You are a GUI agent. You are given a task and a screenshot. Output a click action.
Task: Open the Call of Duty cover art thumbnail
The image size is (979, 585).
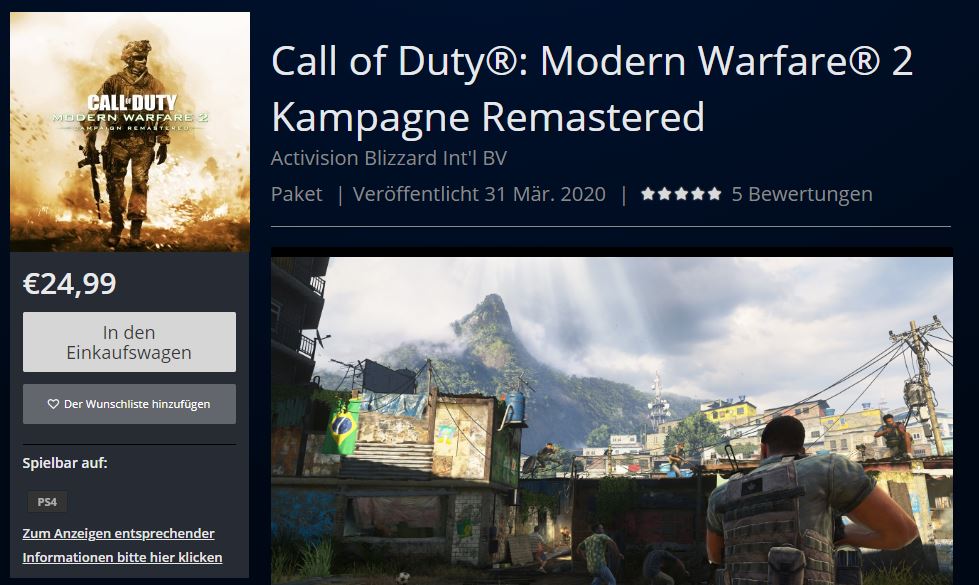pyautogui.click(x=130, y=132)
